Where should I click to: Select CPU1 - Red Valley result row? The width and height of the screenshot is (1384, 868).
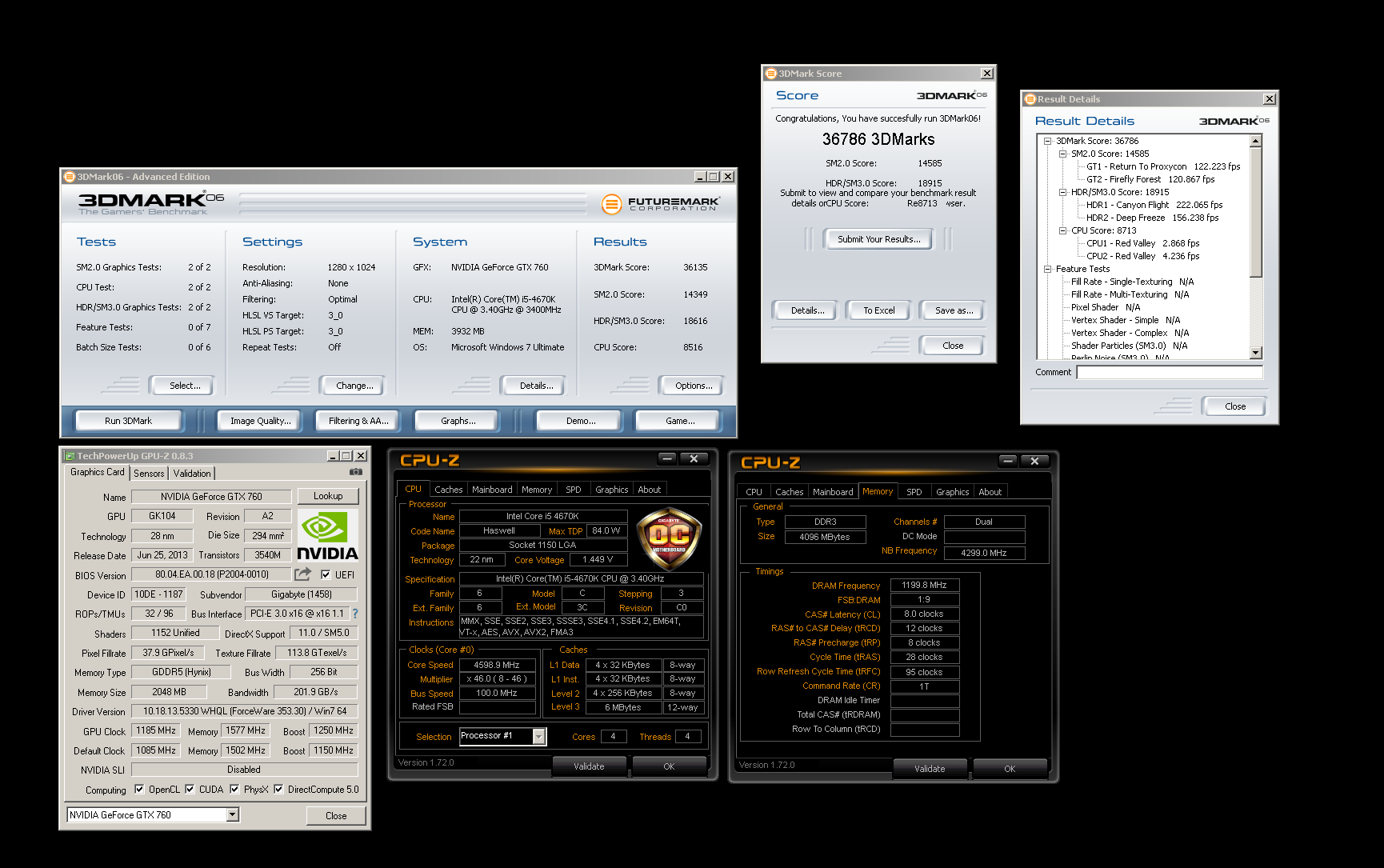[1142, 243]
